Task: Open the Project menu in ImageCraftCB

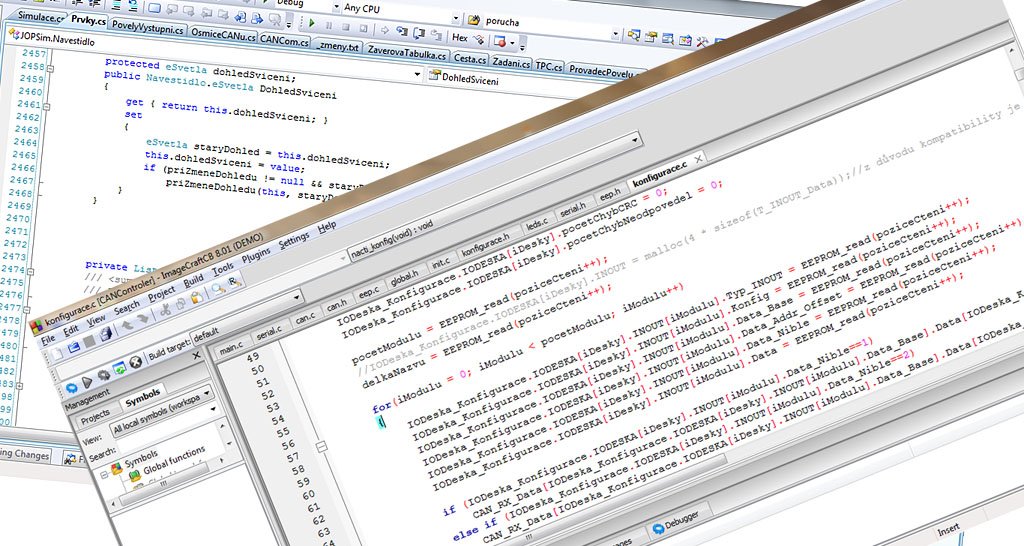Action: 161,292
